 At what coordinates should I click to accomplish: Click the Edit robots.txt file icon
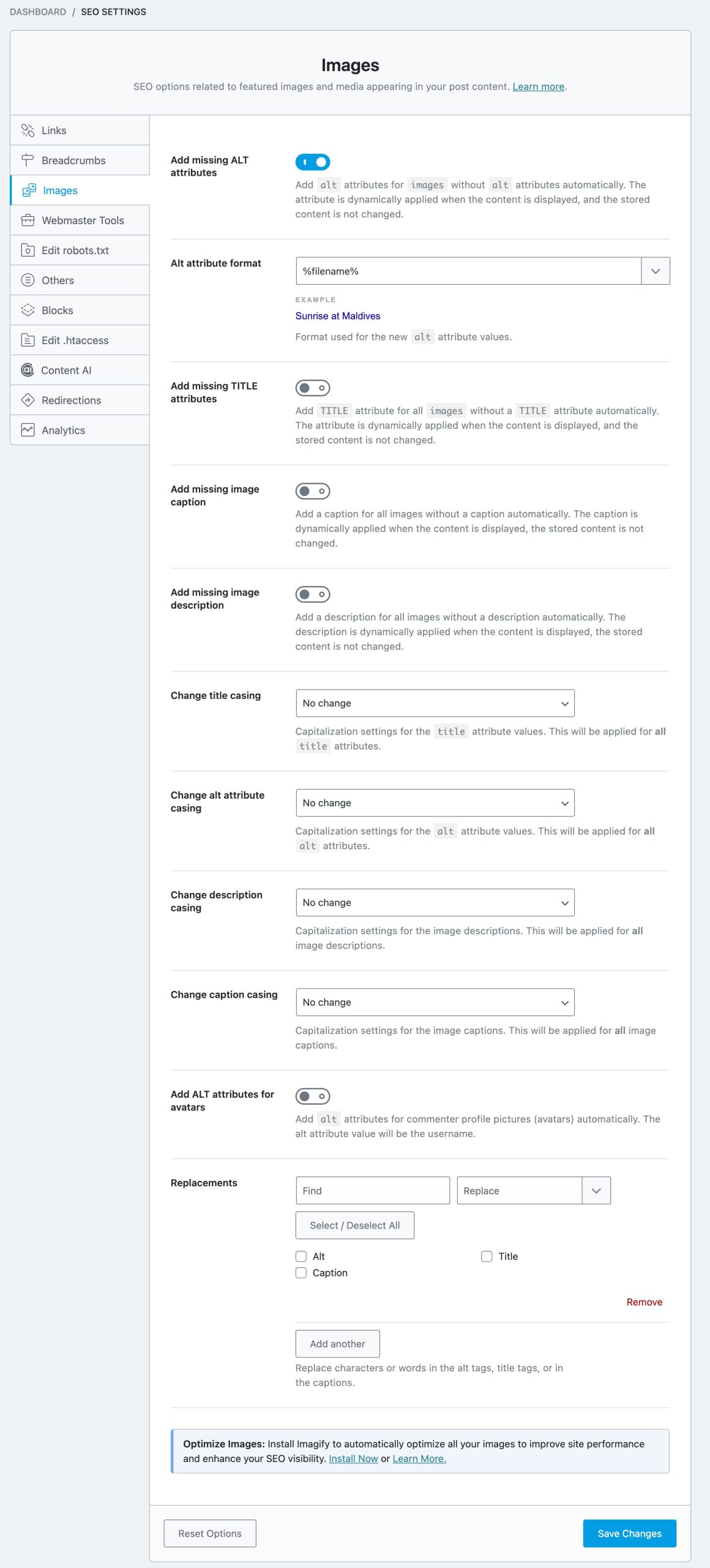click(x=28, y=251)
